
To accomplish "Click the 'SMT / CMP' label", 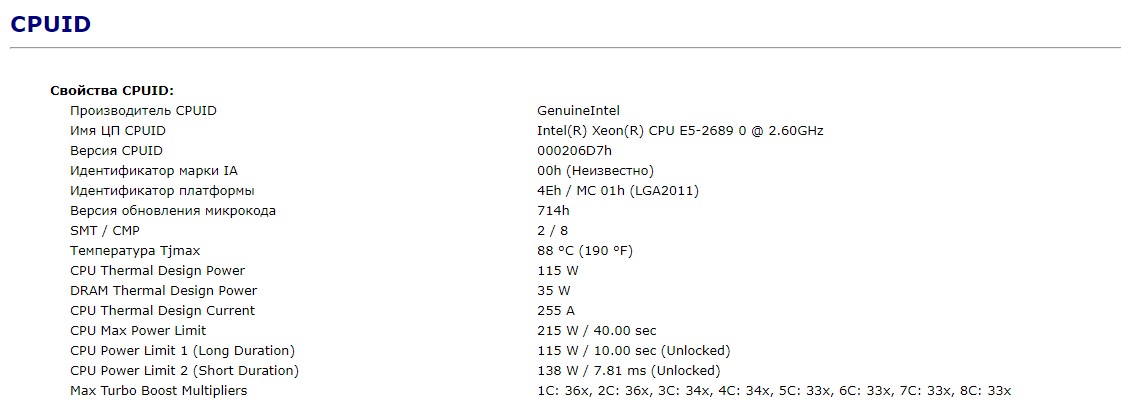I will (105, 230).
